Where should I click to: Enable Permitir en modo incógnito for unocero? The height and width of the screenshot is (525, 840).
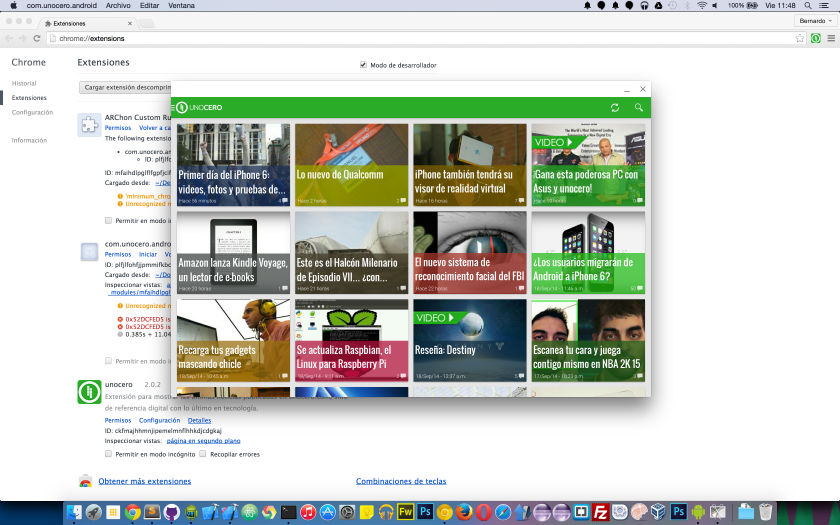click(109, 454)
